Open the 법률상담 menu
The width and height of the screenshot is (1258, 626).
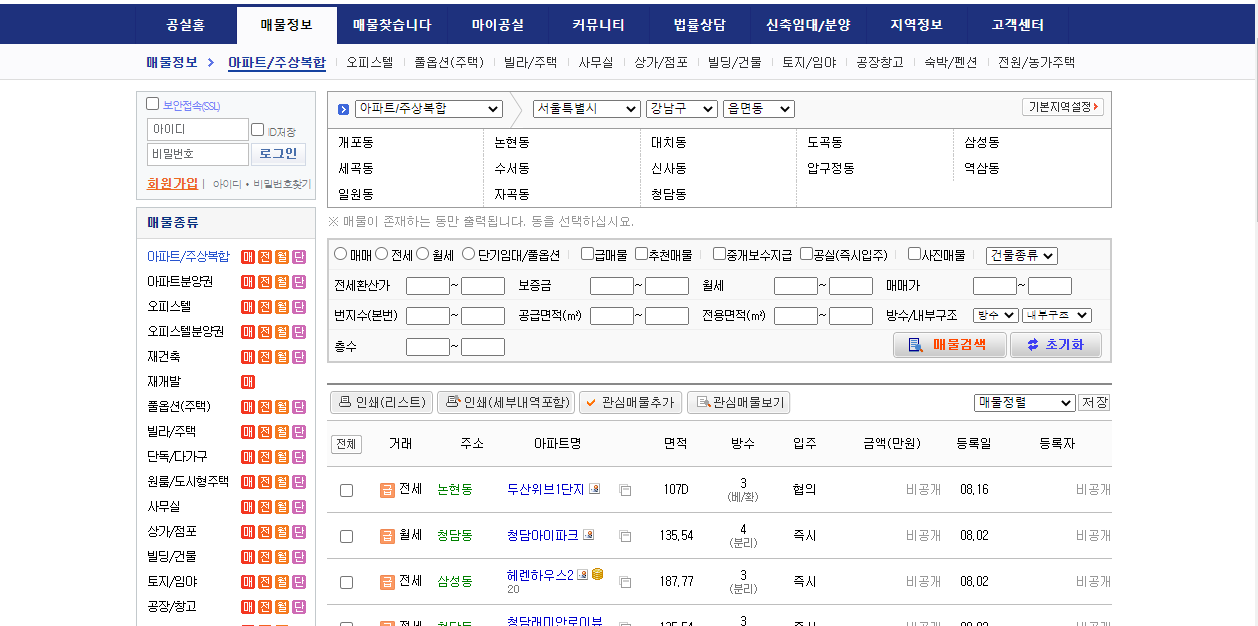[x=700, y=25]
